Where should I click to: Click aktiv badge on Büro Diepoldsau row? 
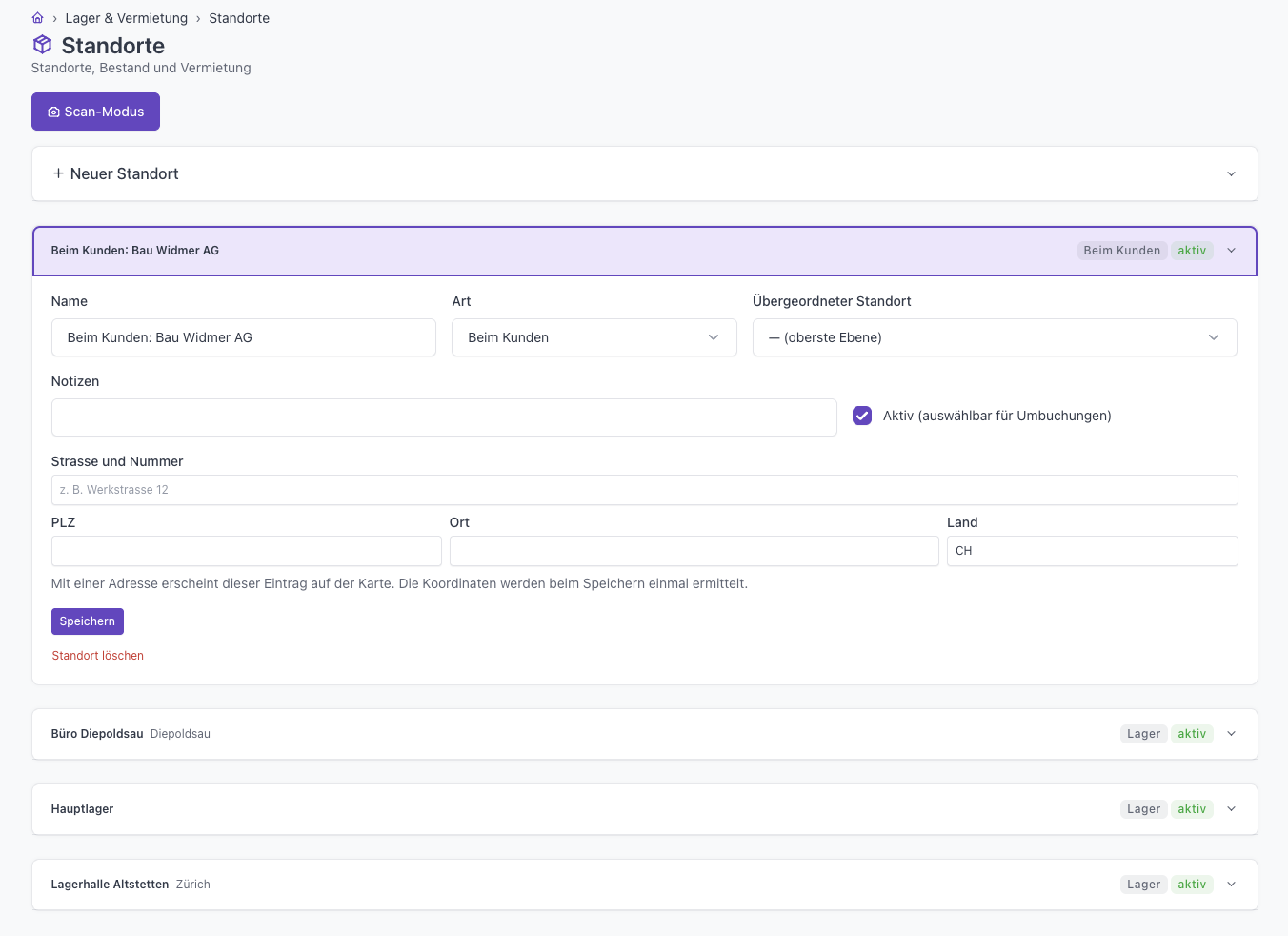click(1192, 734)
